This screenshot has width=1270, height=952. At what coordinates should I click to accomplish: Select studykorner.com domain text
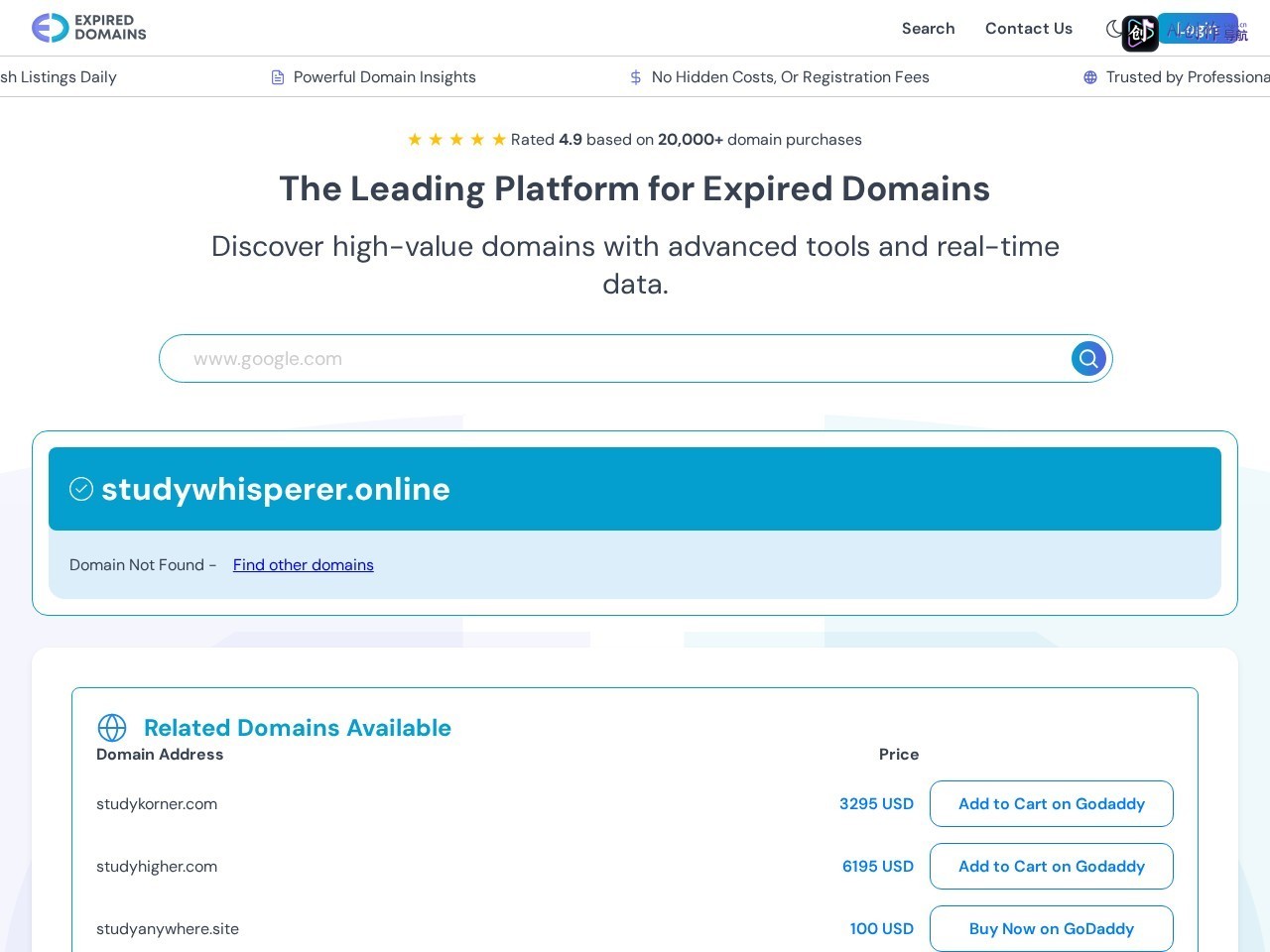[157, 804]
